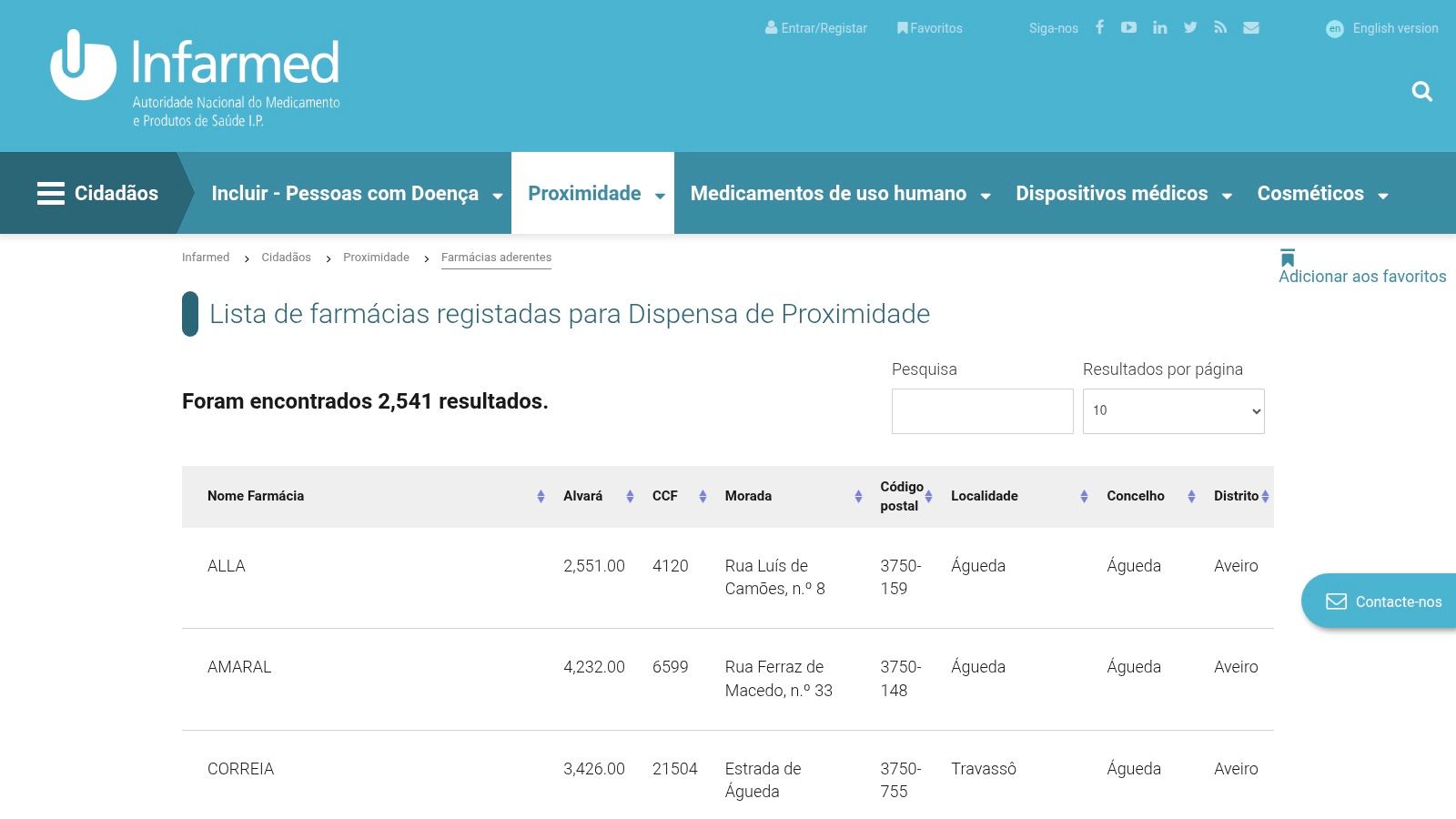The image size is (1456, 819).
Task: Open the Twitter icon in the header
Action: click(1190, 27)
